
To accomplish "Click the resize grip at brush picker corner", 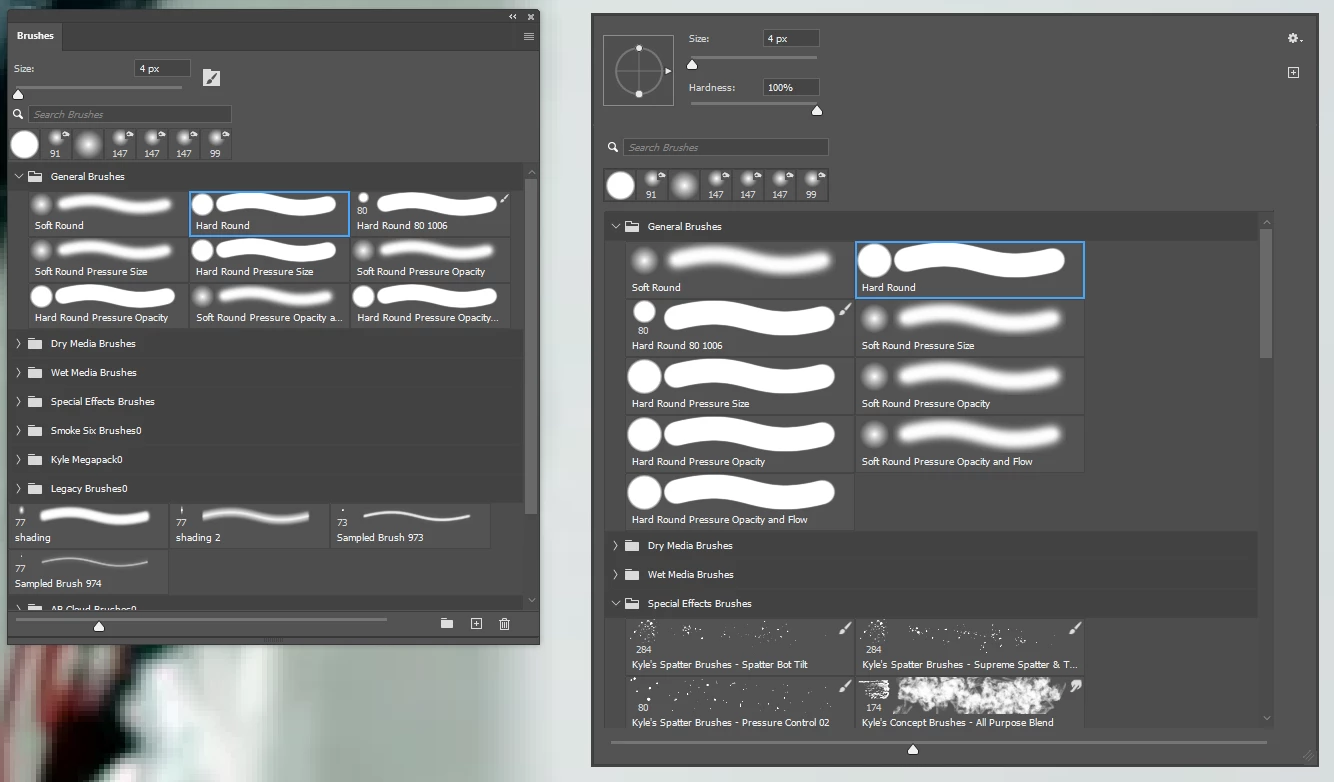I will pyautogui.click(x=1307, y=755).
